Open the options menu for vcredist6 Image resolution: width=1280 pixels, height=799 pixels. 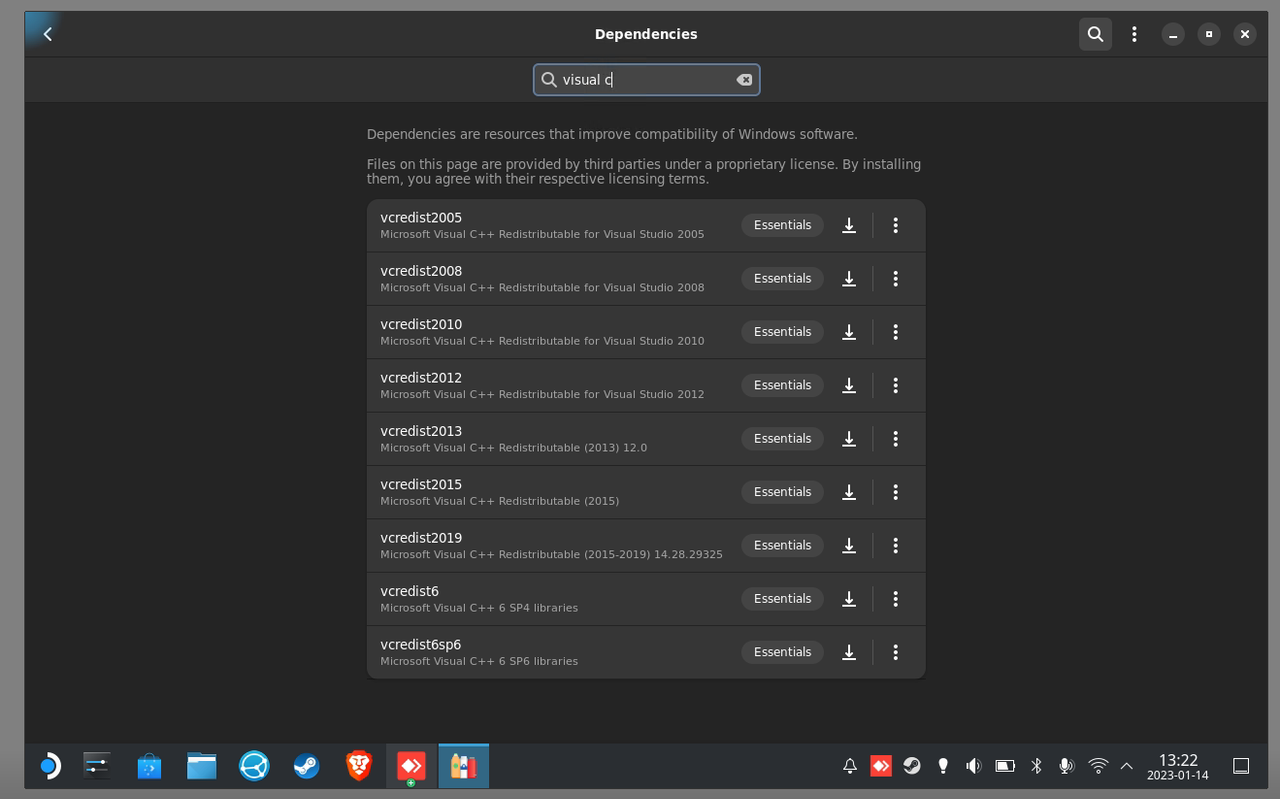click(x=896, y=599)
